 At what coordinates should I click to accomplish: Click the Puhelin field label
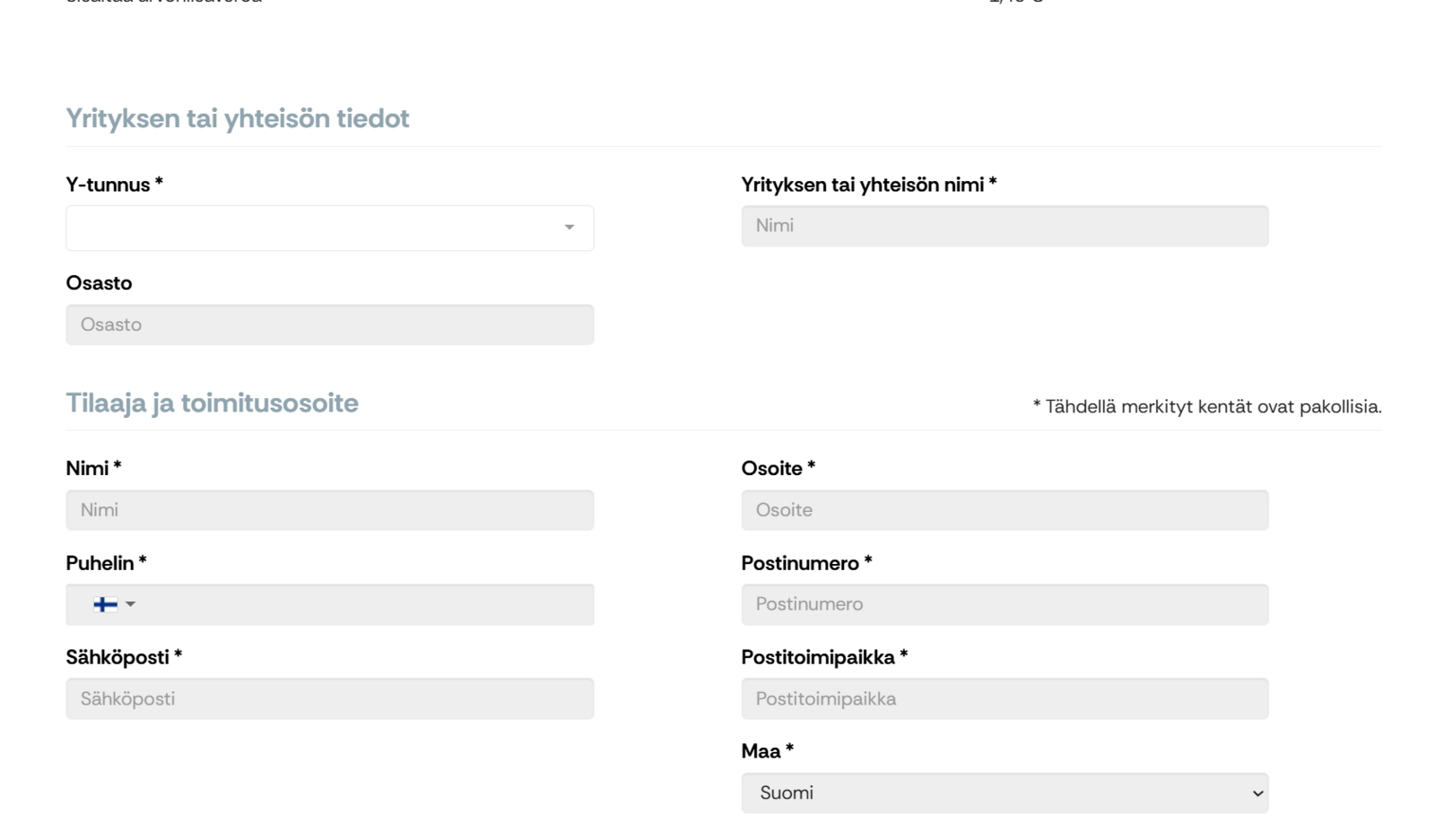point(106,563)
